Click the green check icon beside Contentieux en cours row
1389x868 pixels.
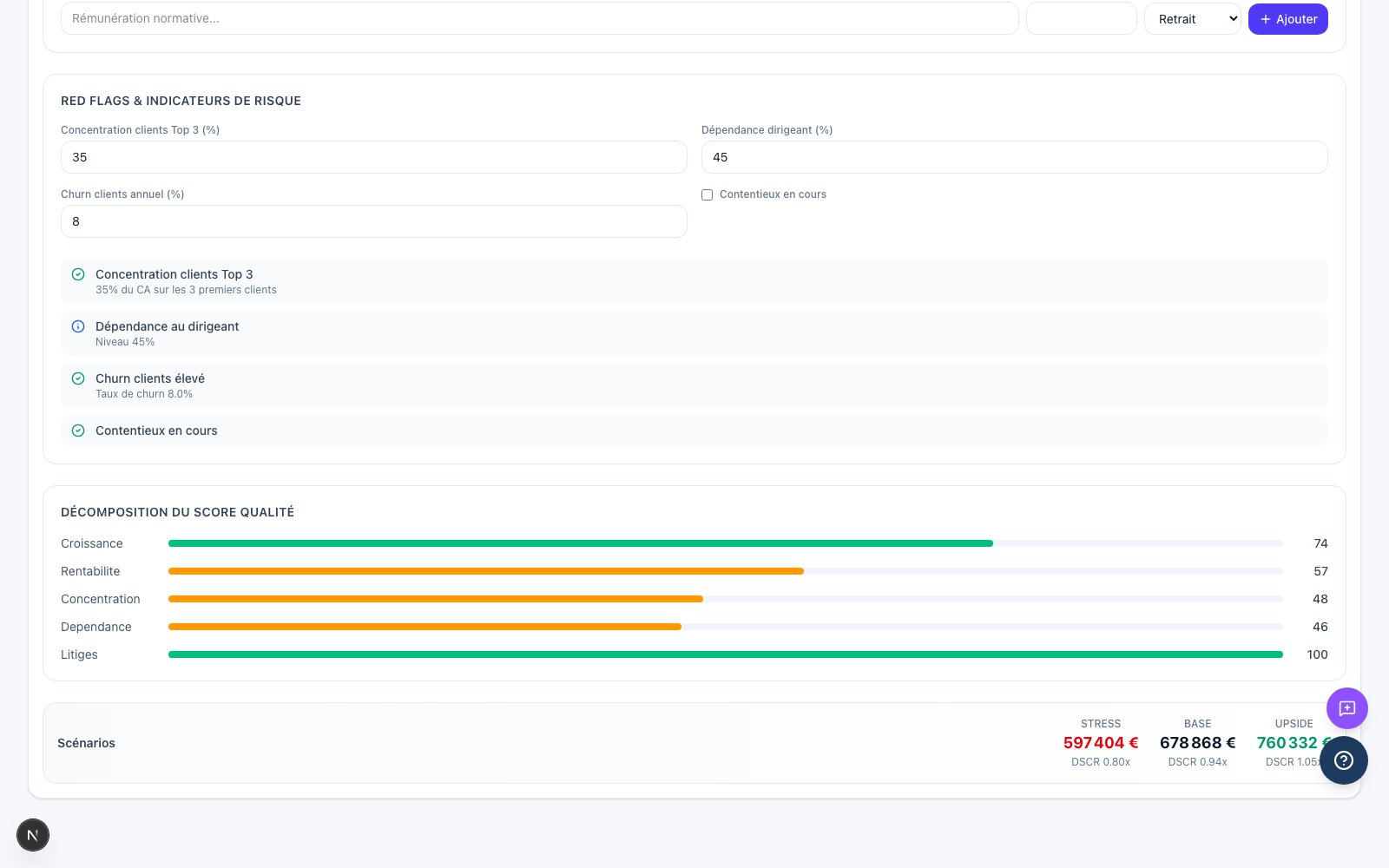(78, 431)
